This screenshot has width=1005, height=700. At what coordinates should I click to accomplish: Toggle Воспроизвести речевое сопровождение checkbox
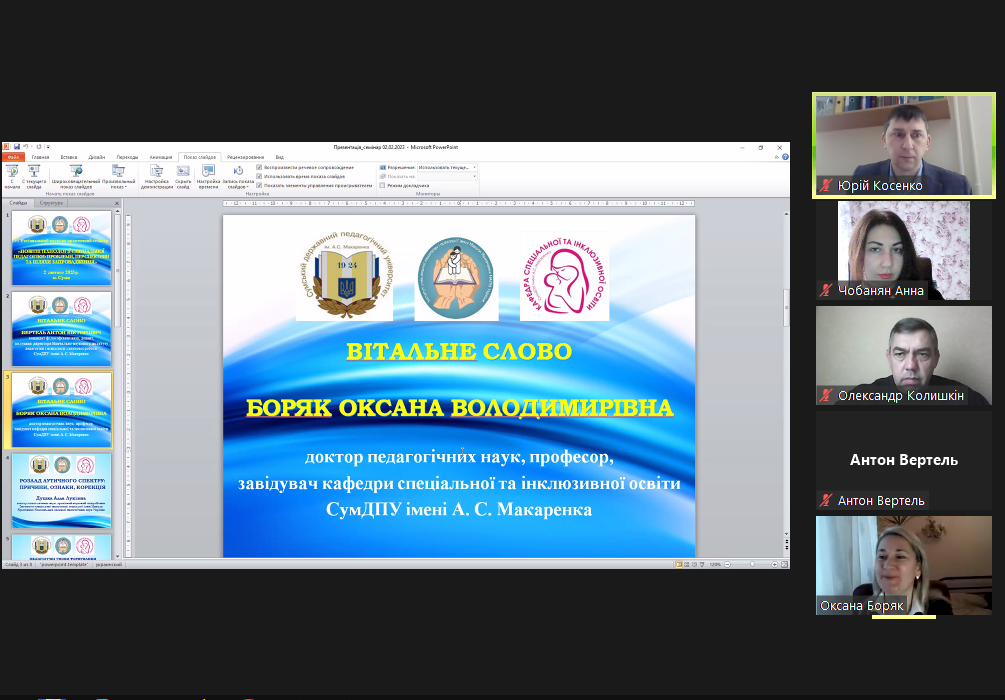point(260,167)
